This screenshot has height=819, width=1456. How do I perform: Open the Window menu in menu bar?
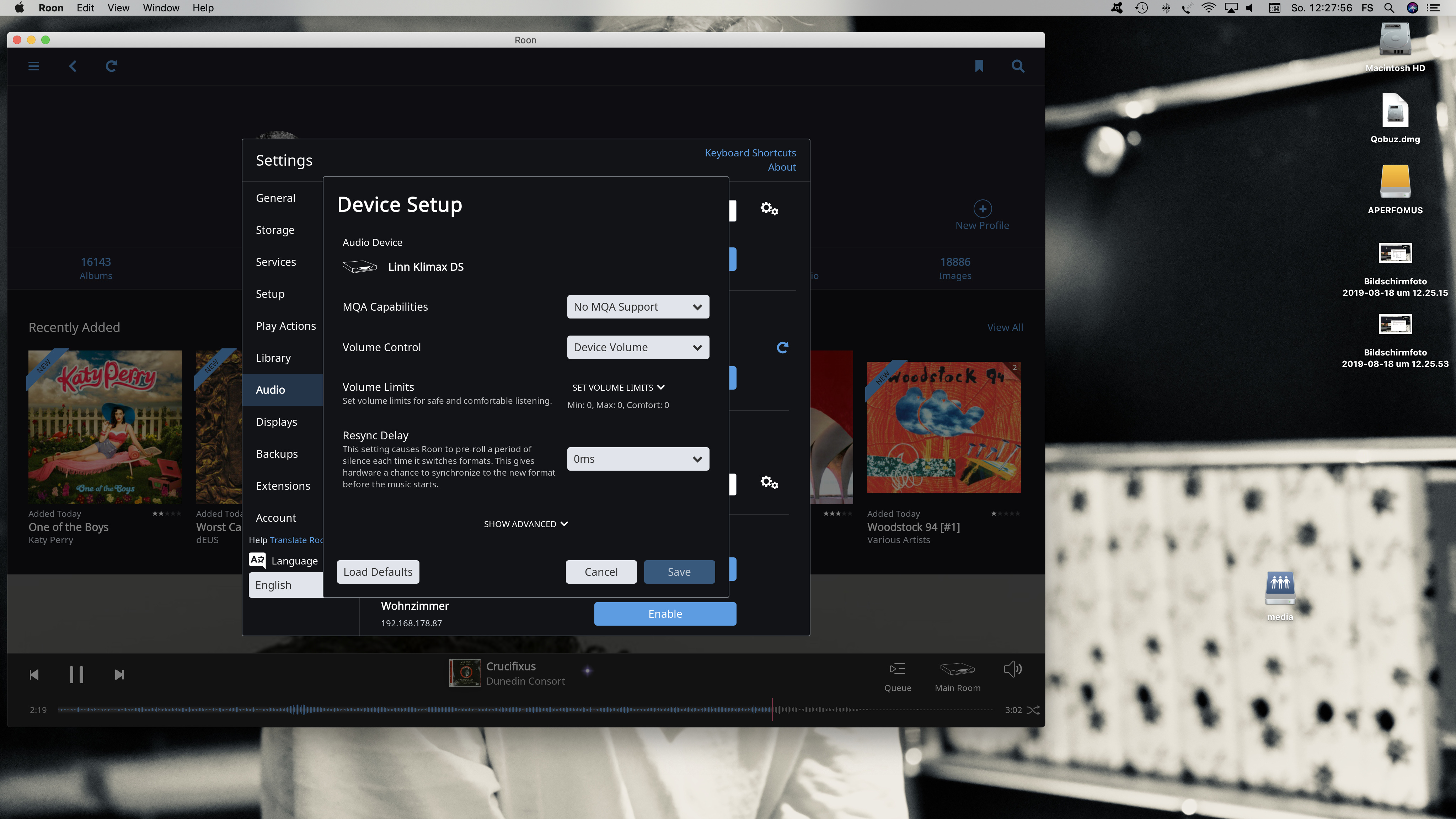[161, 8]
